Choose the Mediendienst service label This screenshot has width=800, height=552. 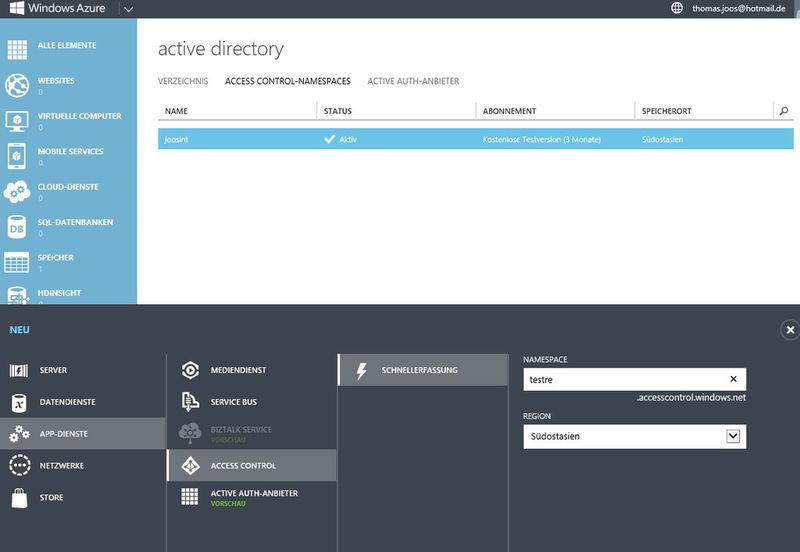[x=238, y=370]
